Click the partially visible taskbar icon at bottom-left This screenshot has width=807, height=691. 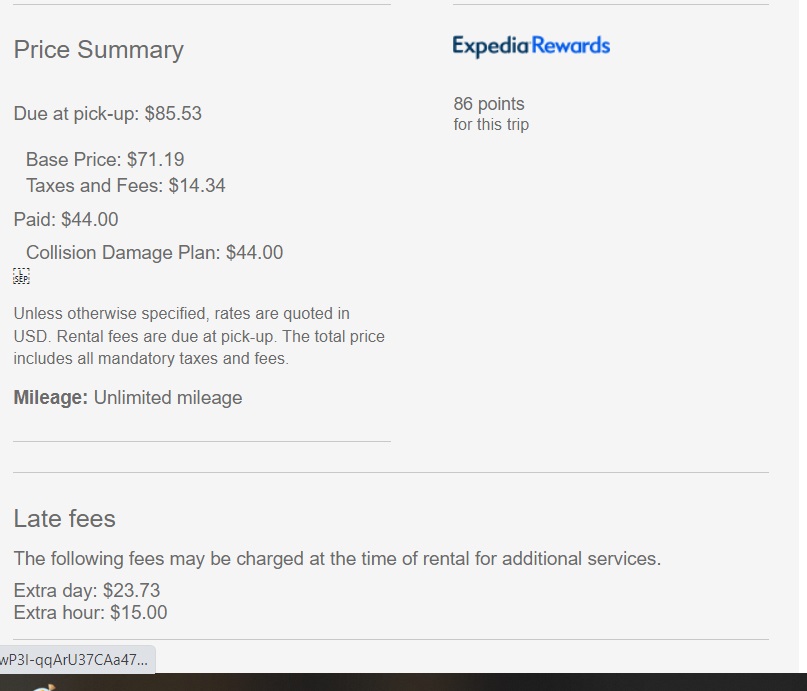45,686
